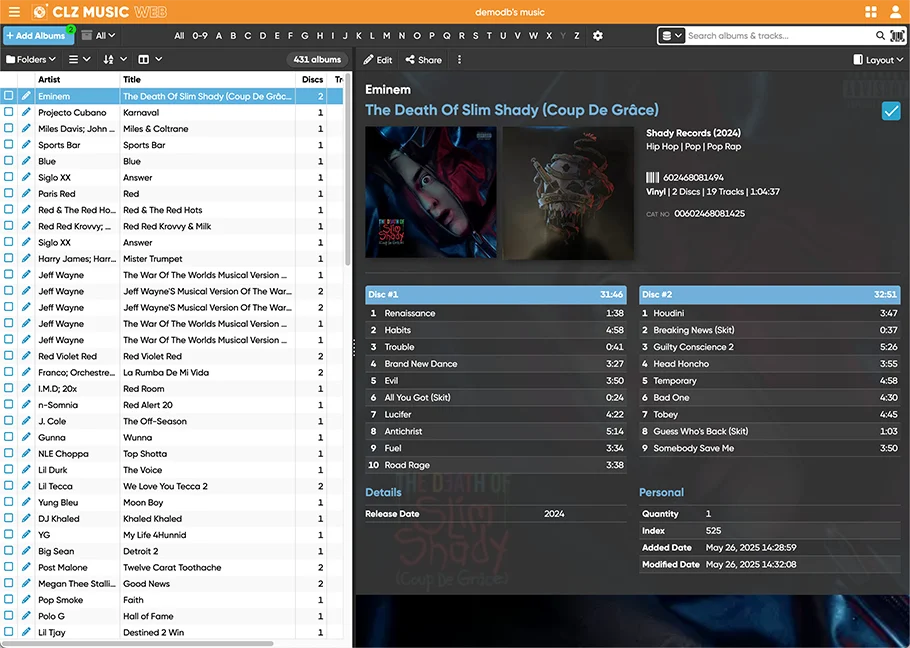Open the list view style dropdown
Viewport: 910px width, 648px height.
80,59
